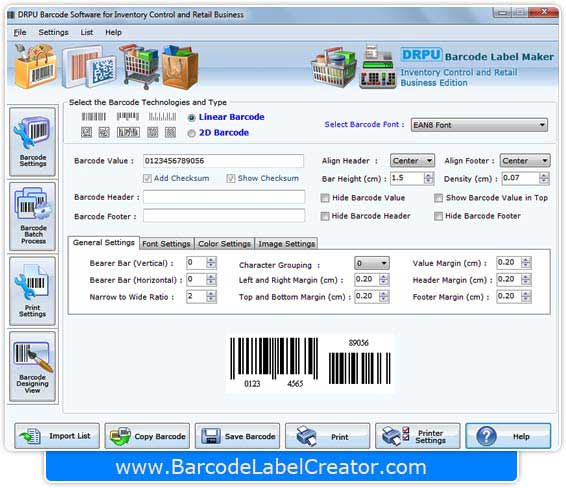Open Print Settings sidebar panel

point(32,291)
